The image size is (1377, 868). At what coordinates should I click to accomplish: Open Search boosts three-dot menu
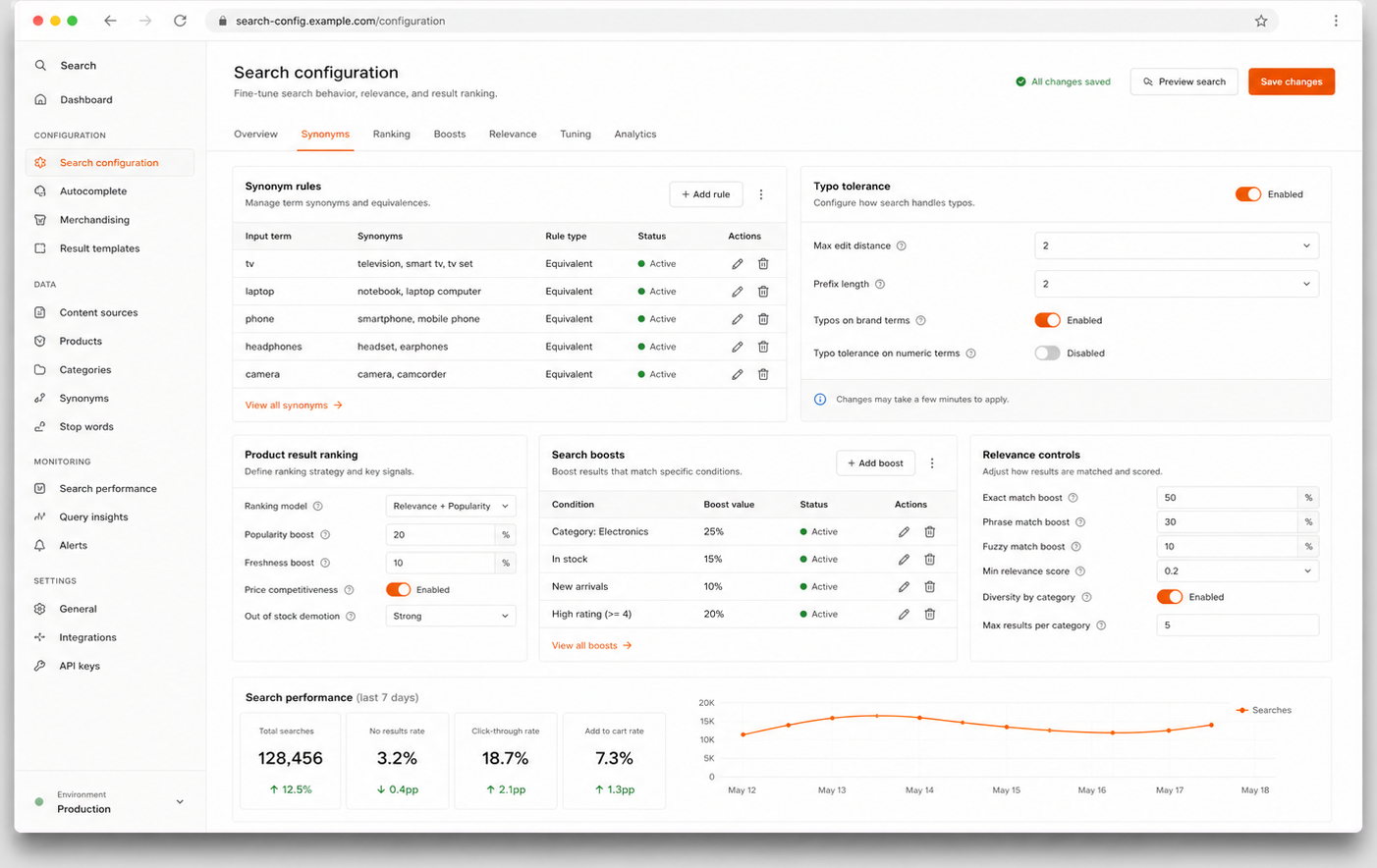click(x=932, y=463)
